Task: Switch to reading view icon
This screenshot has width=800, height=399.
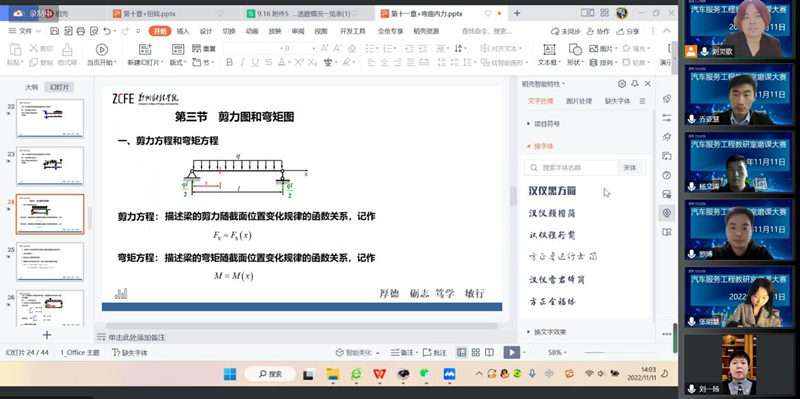Action: pos(489,352)
